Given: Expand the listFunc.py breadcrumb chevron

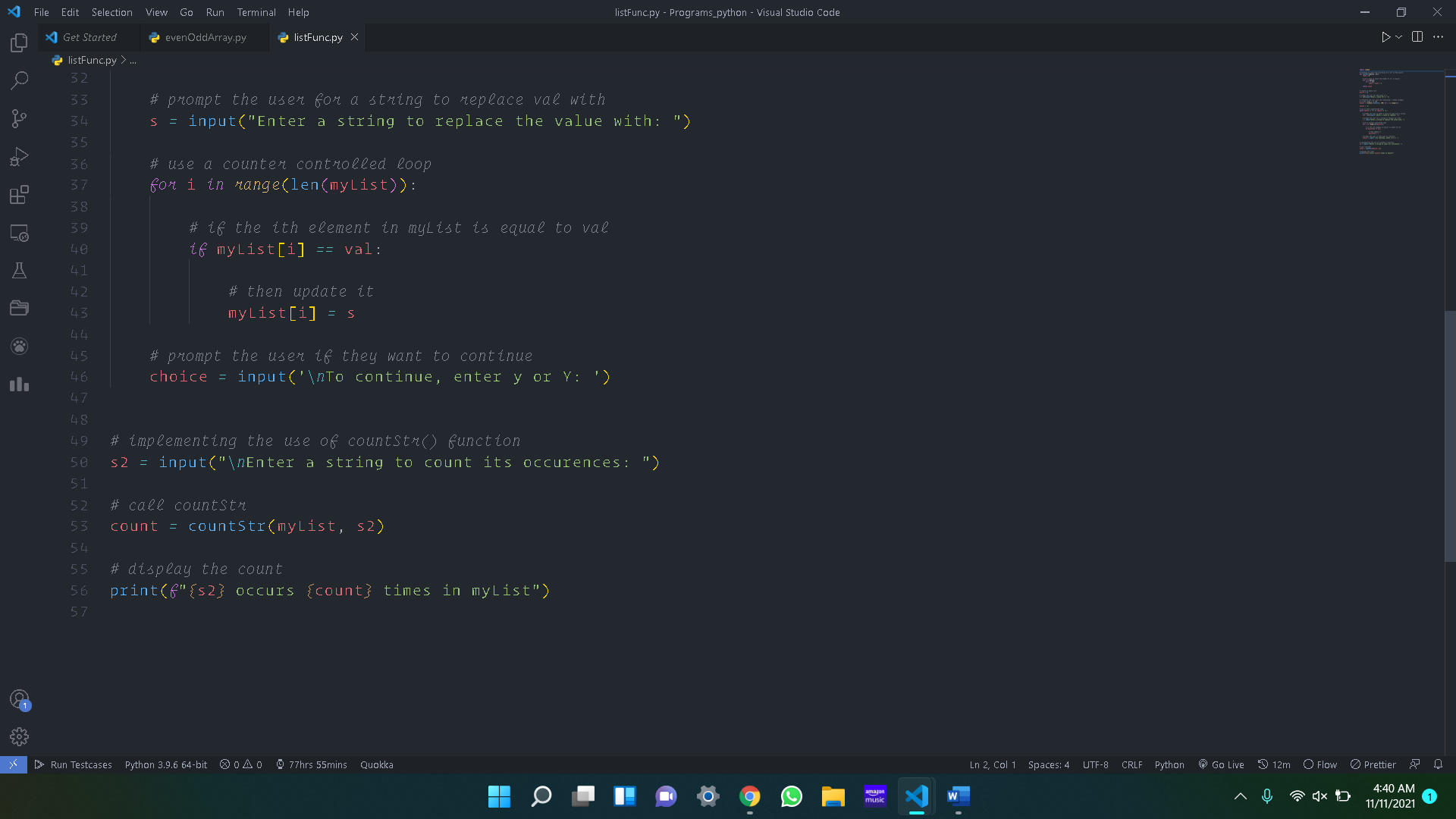Looking at the screenshot, I should pyautogui.click(x=124, y=60).
